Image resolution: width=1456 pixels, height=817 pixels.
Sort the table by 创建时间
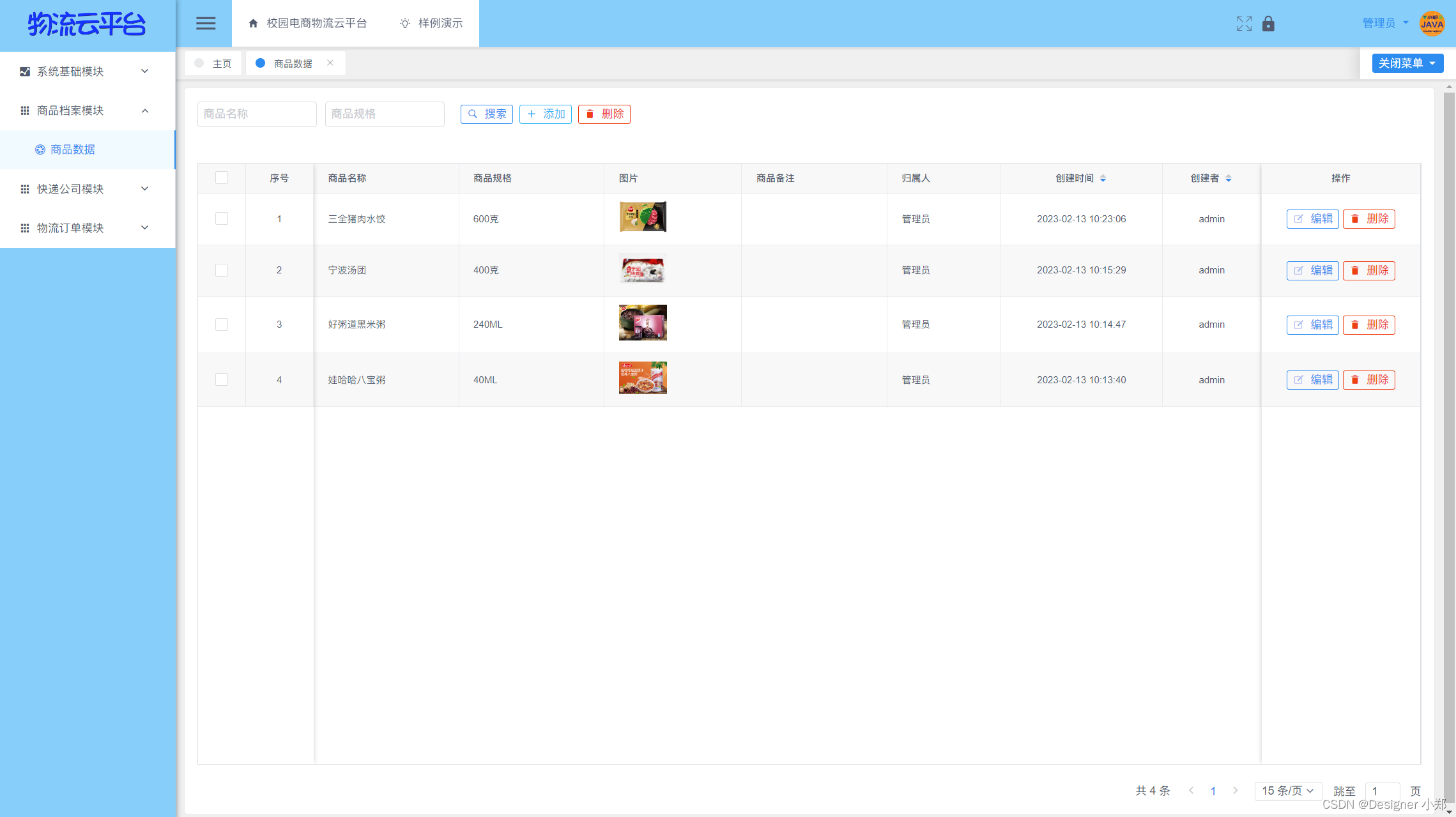[1103, 178]
